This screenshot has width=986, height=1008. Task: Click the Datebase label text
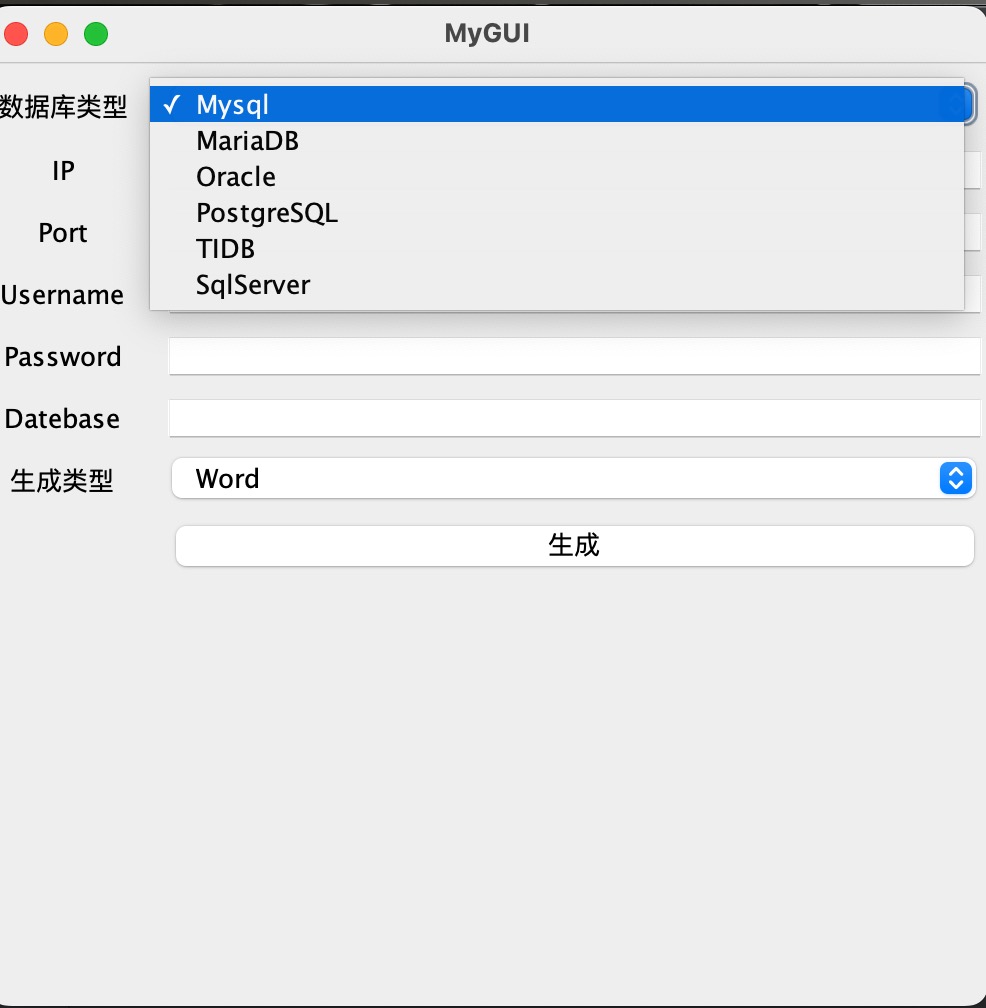coord(62,418)
